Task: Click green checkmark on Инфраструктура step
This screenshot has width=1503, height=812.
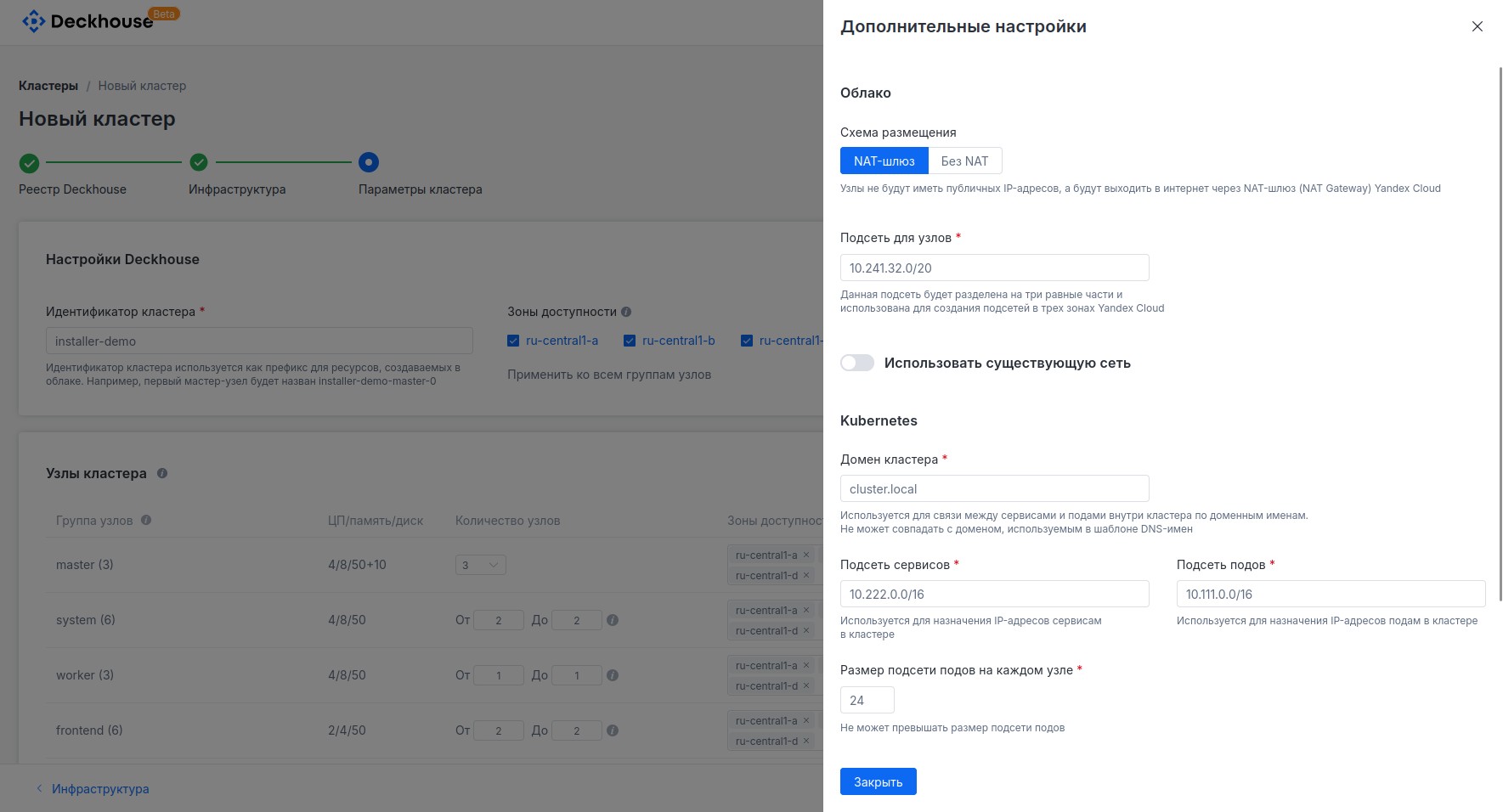Action: point(198,161)
